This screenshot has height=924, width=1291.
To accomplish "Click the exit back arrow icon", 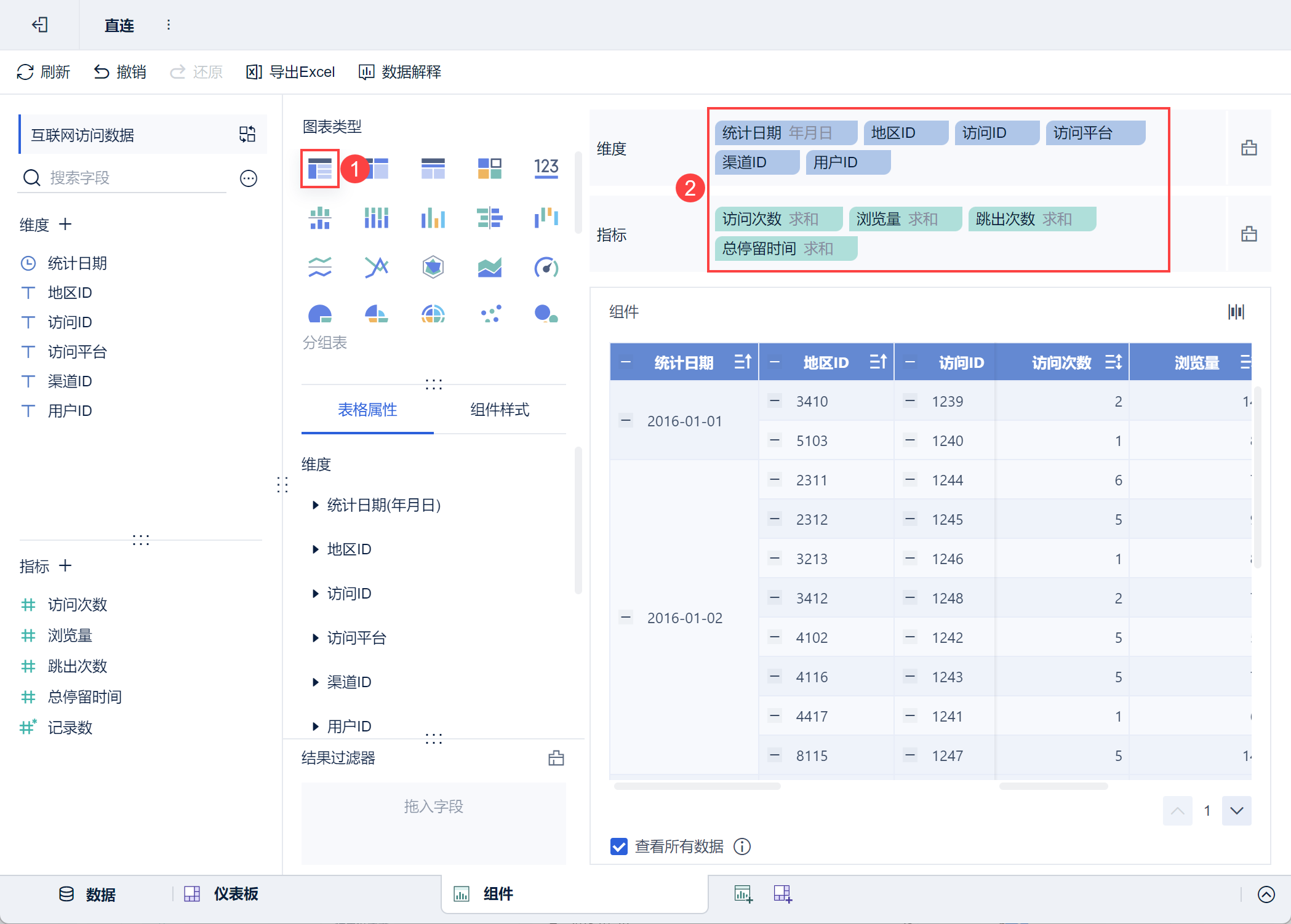I will (40, 25).
